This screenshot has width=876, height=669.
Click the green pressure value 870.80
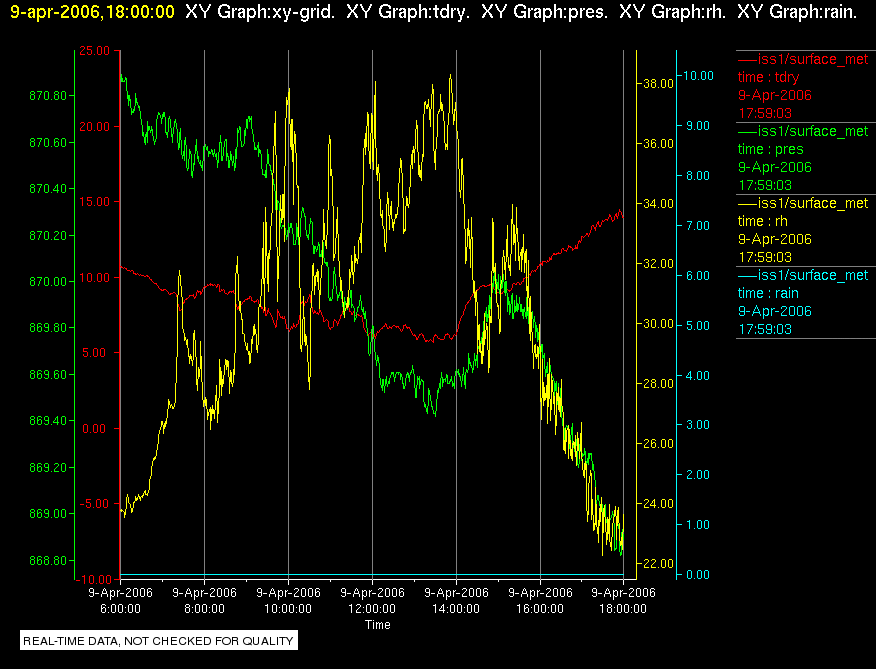(47, 96)
